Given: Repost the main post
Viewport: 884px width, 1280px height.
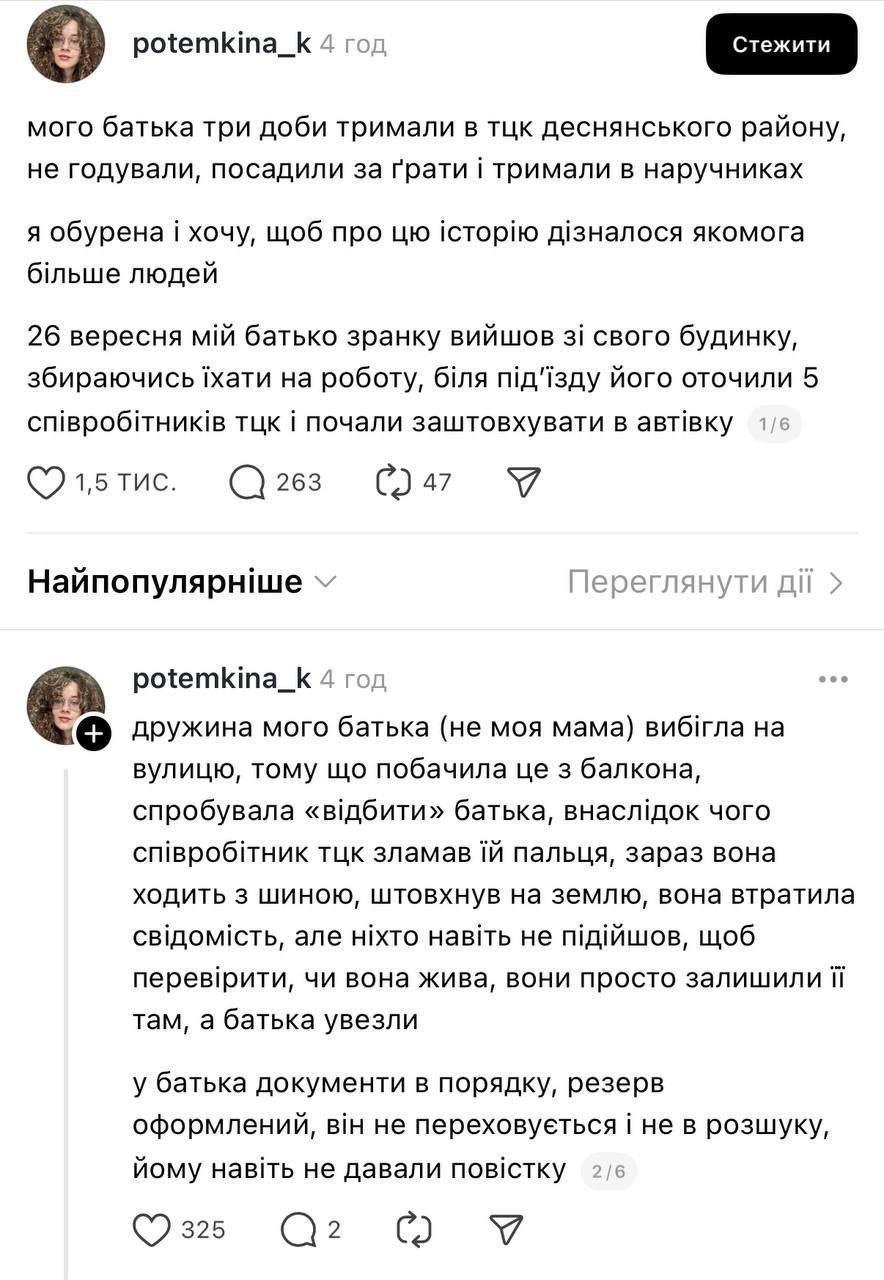Looking at the screenshot, I should [394, 483].
